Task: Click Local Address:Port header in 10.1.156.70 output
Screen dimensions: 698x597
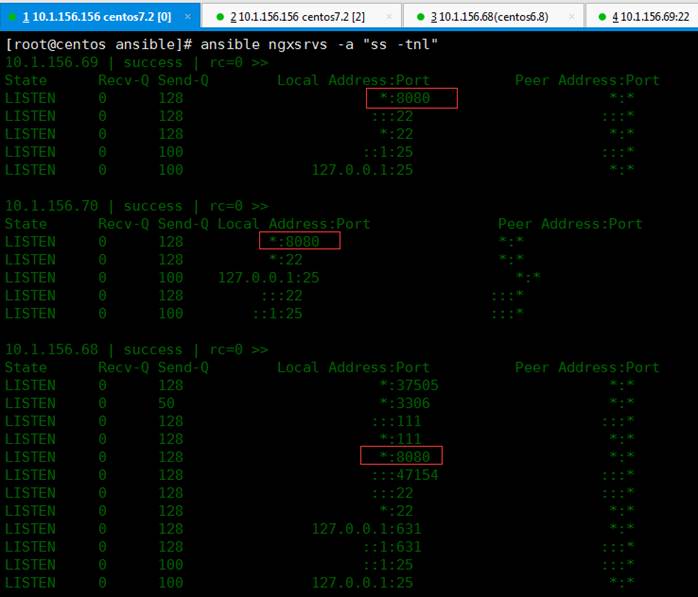Action: pyautogui.click(x=294, y=224)
